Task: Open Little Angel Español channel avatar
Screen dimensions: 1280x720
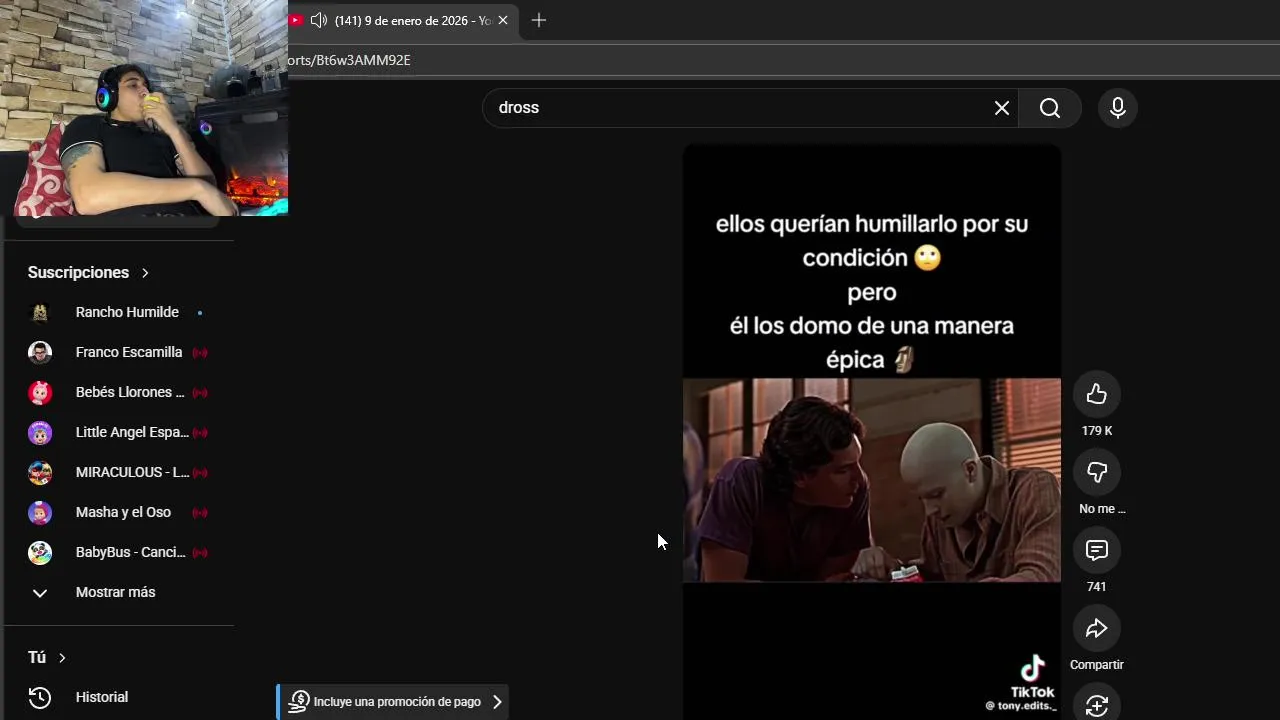Action: (x=40, y=432)
